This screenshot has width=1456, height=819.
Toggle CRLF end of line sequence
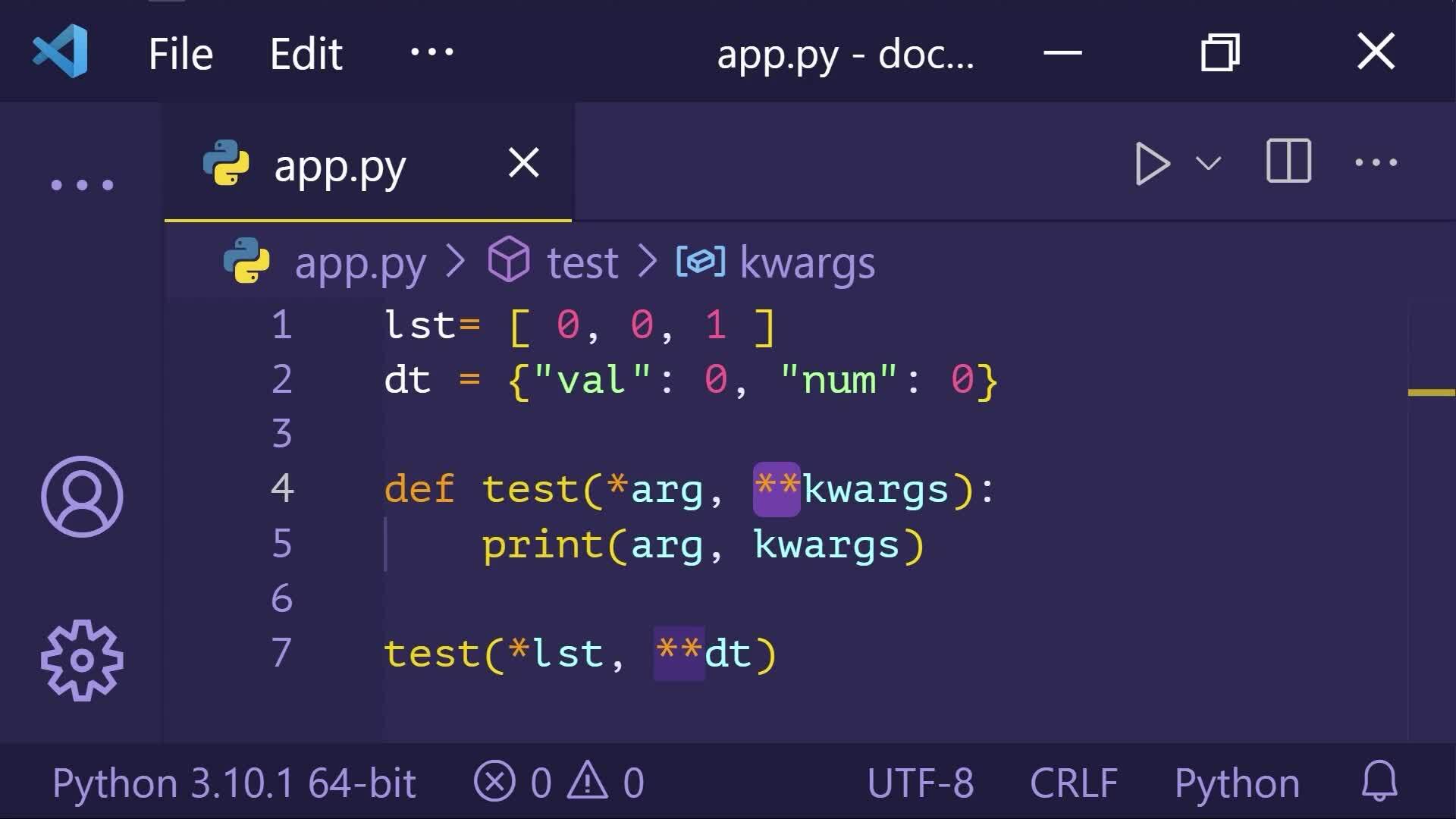1073,783
